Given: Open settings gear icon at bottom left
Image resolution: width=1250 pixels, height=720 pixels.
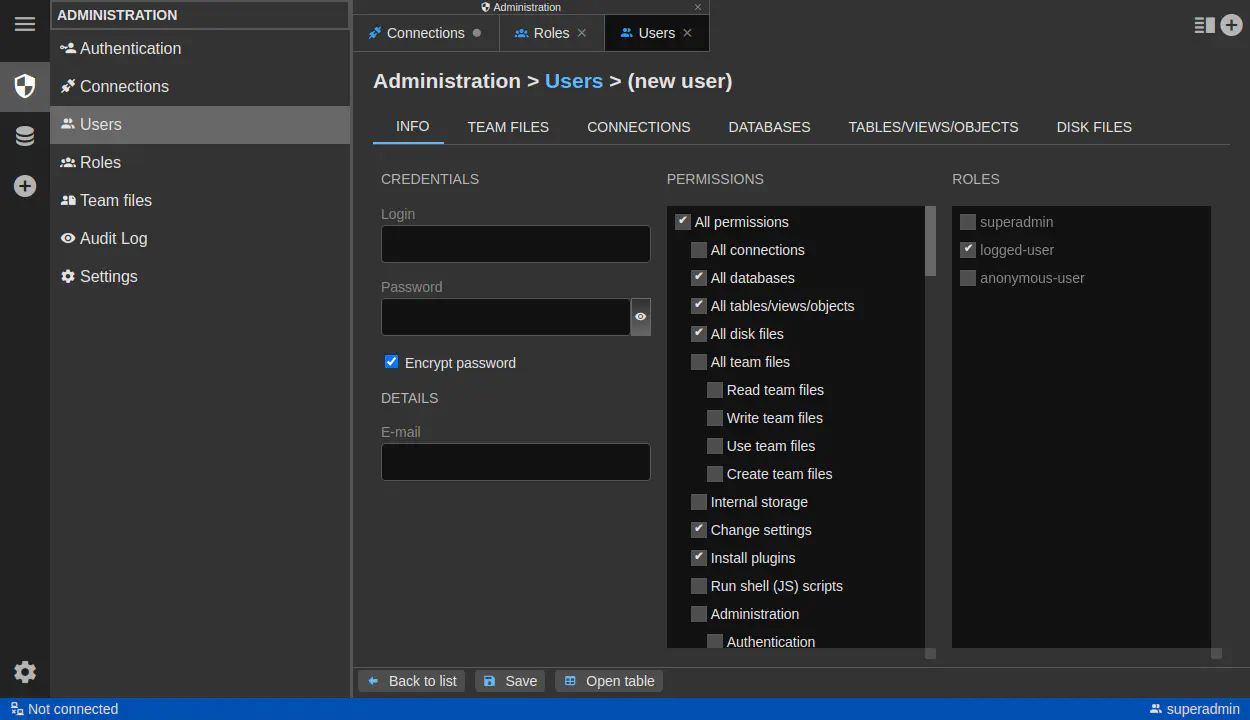Looking at the screenshot, I should 25,672.
